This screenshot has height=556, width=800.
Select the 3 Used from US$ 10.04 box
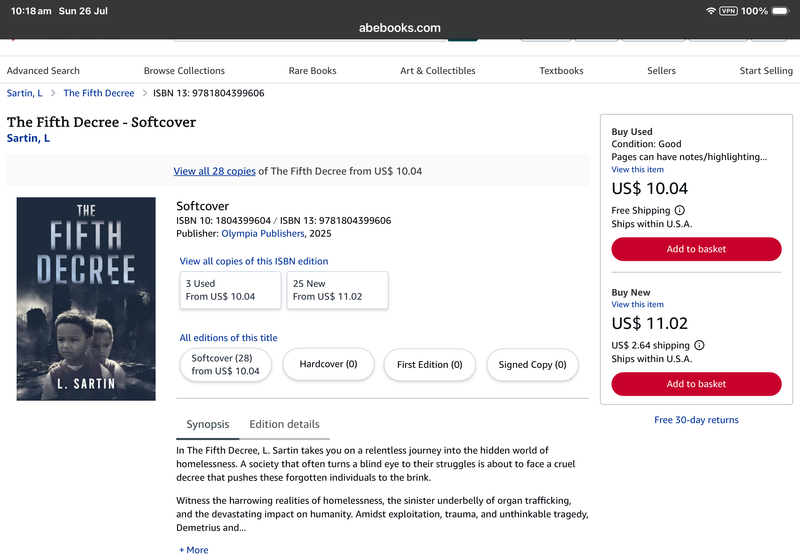(x=230, y=290)
